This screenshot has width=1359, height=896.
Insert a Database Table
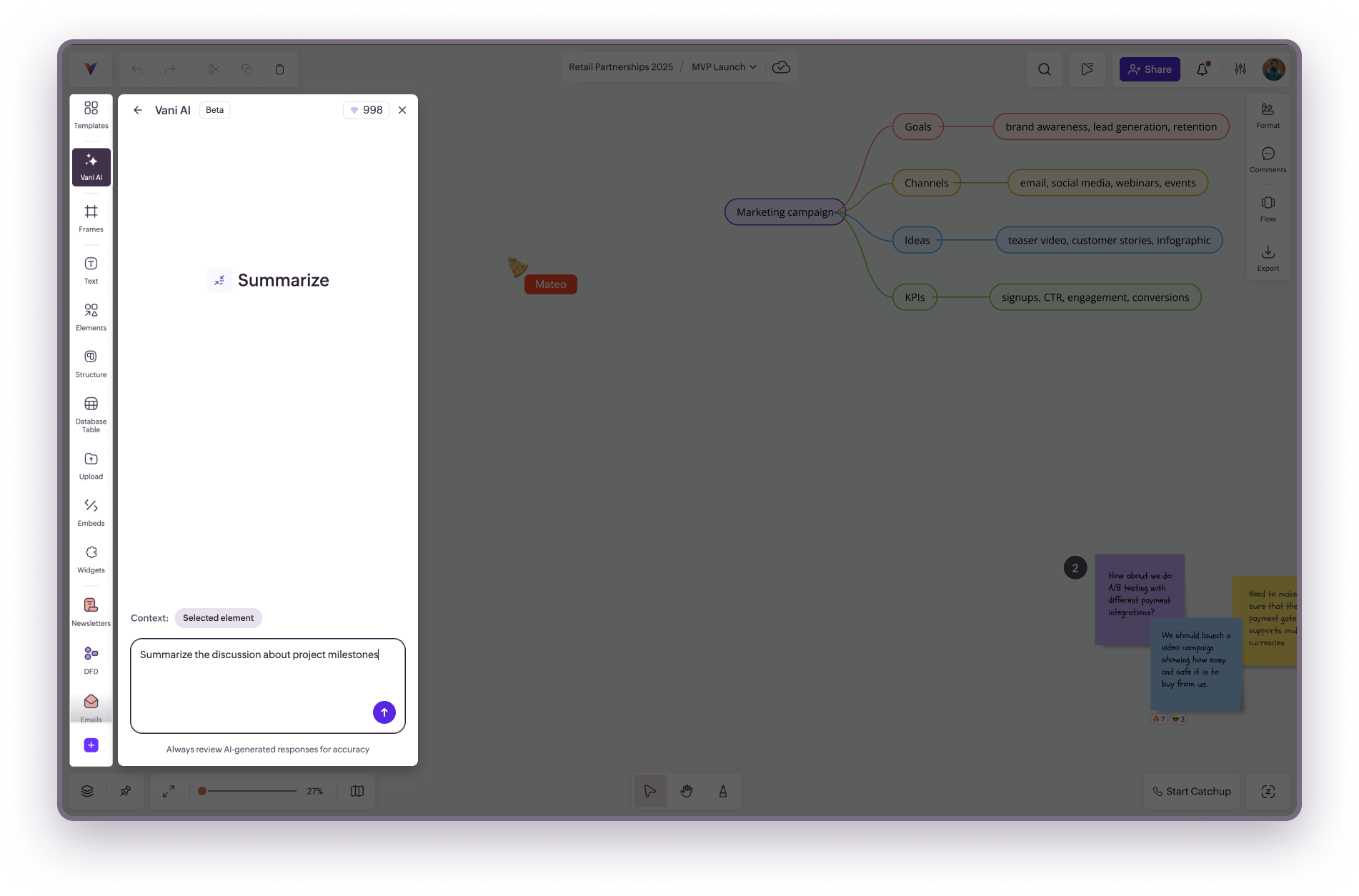point(91,414)
